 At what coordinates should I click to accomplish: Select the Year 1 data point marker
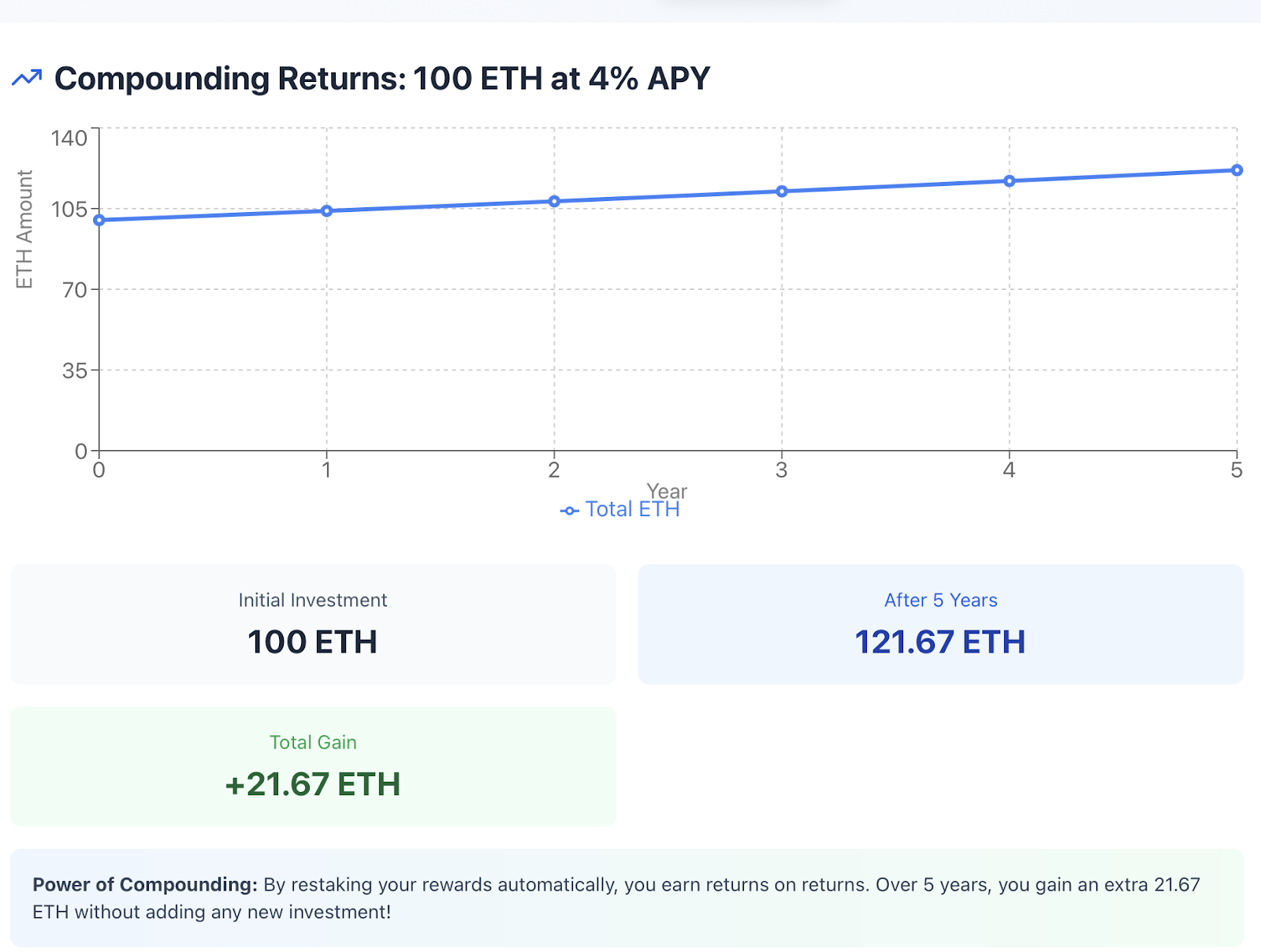pyautogui.click(x=327, y=211)
